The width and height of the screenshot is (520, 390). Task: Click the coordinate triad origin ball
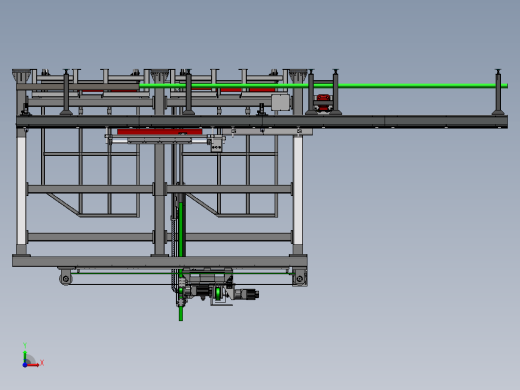click(25, 365)
